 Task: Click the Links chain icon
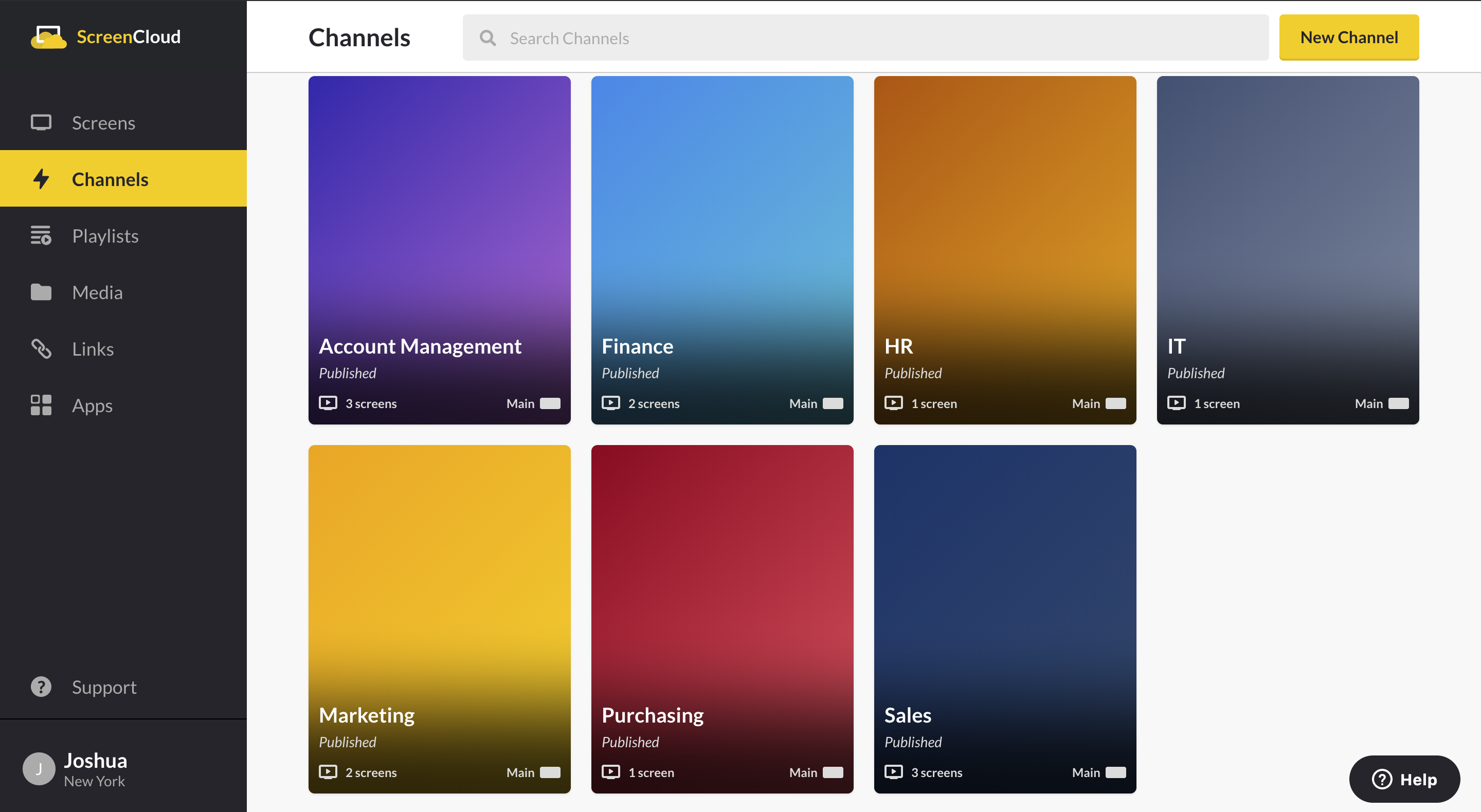click(41, 349)
